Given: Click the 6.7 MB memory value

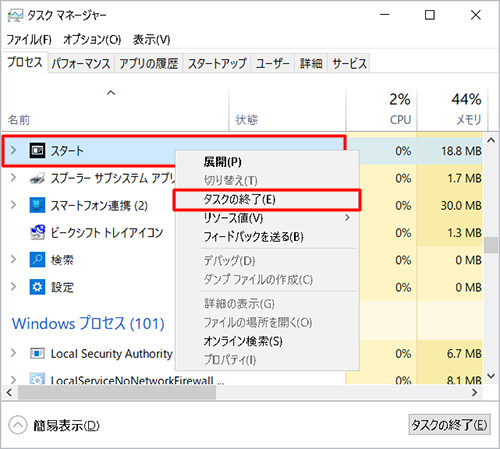Looking at the screenshot, I should click(x=464, y=353).
